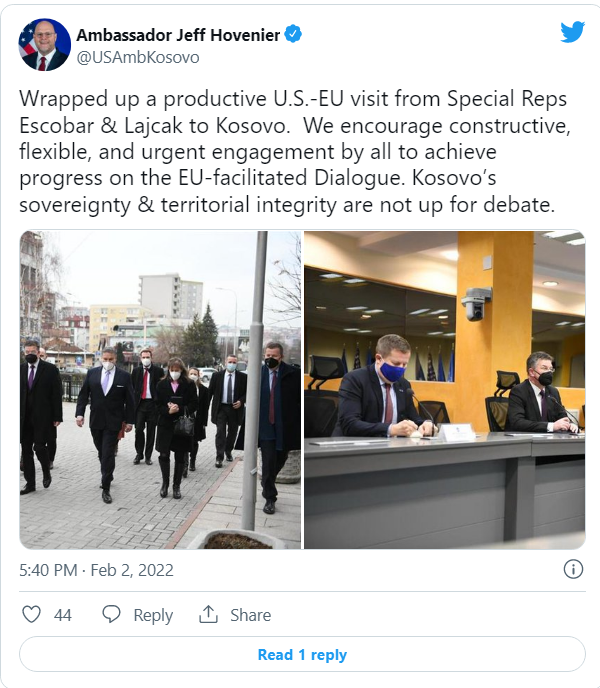Click the Reply label
The width and height of the screenshot is (600, 688).
pos(153,615)
